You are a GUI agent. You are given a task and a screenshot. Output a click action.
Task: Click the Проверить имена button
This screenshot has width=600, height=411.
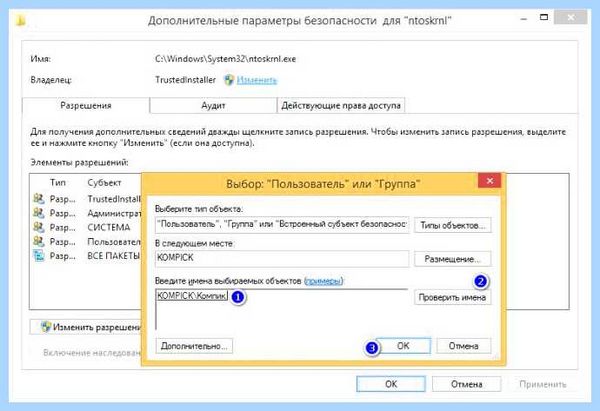click(x=453, y=297)
